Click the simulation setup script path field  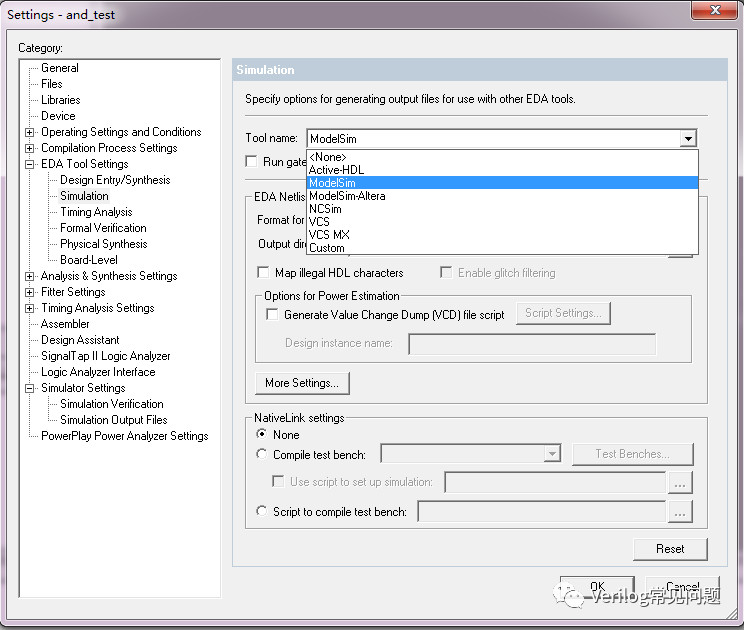point(555,482)
